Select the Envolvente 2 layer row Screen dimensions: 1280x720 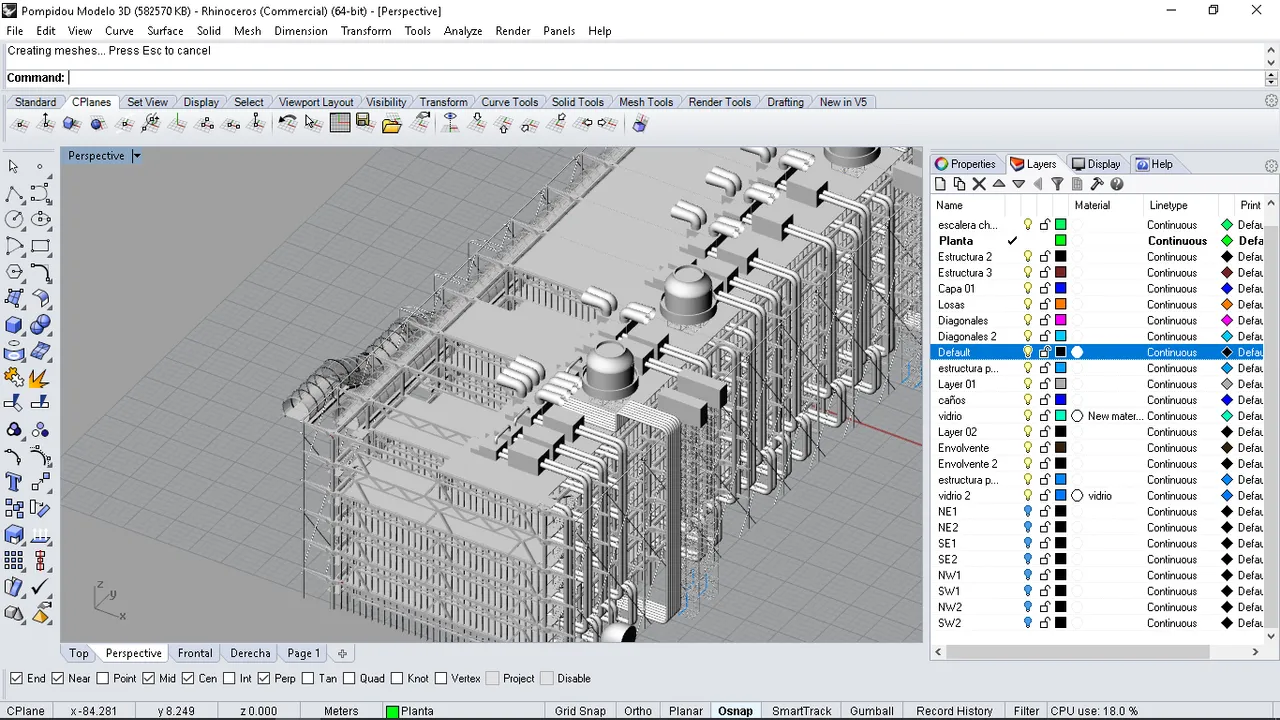pyautogui.click(x=1097, y=464)
